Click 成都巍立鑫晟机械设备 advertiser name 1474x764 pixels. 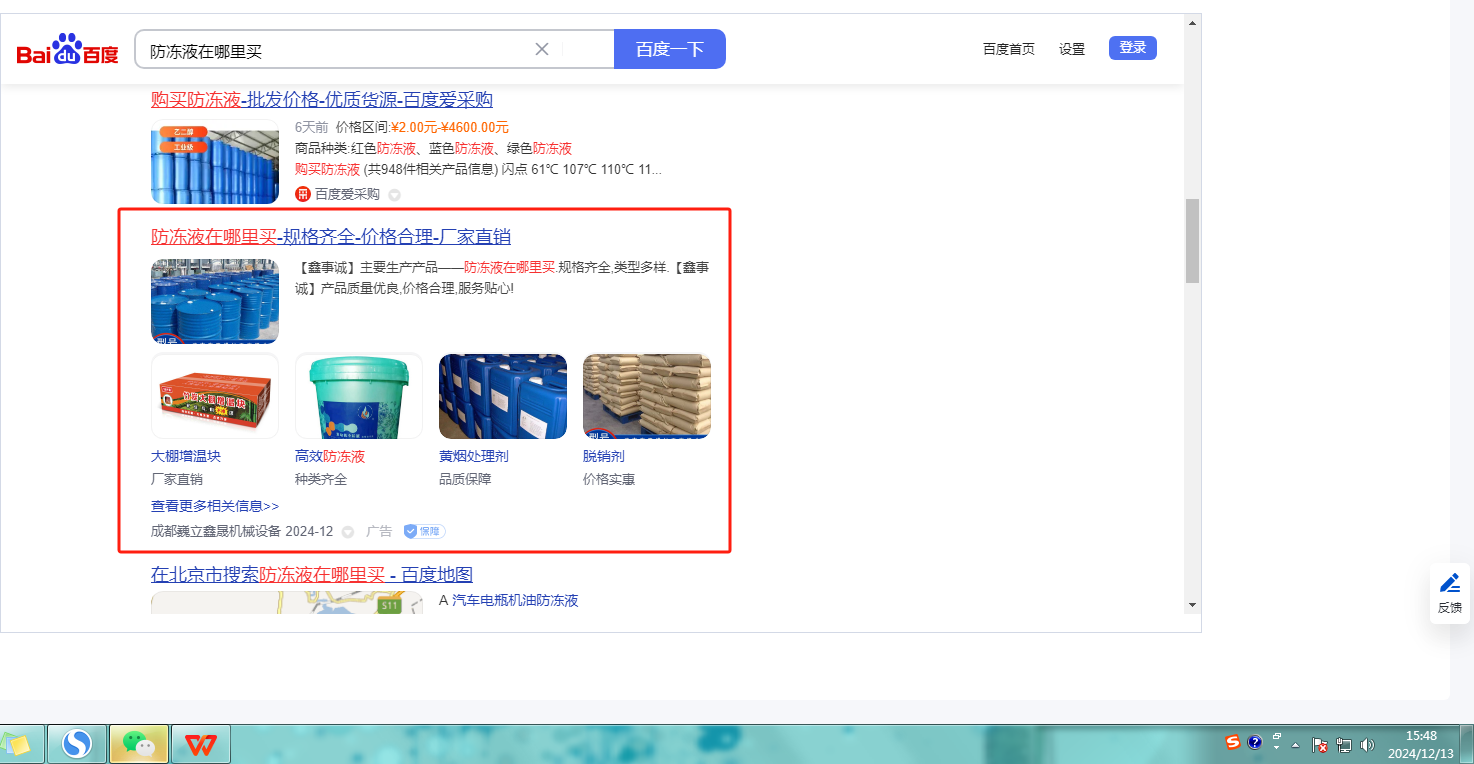click(216, 532)
